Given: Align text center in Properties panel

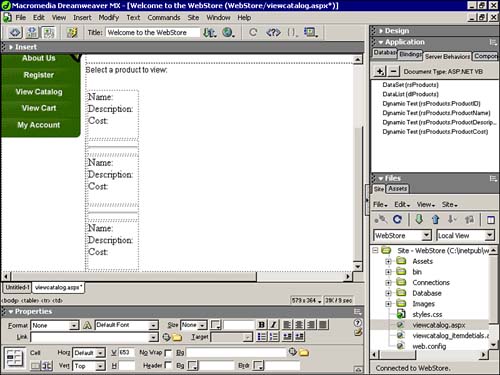Looking at the screenshot, I should coord(299,325).
